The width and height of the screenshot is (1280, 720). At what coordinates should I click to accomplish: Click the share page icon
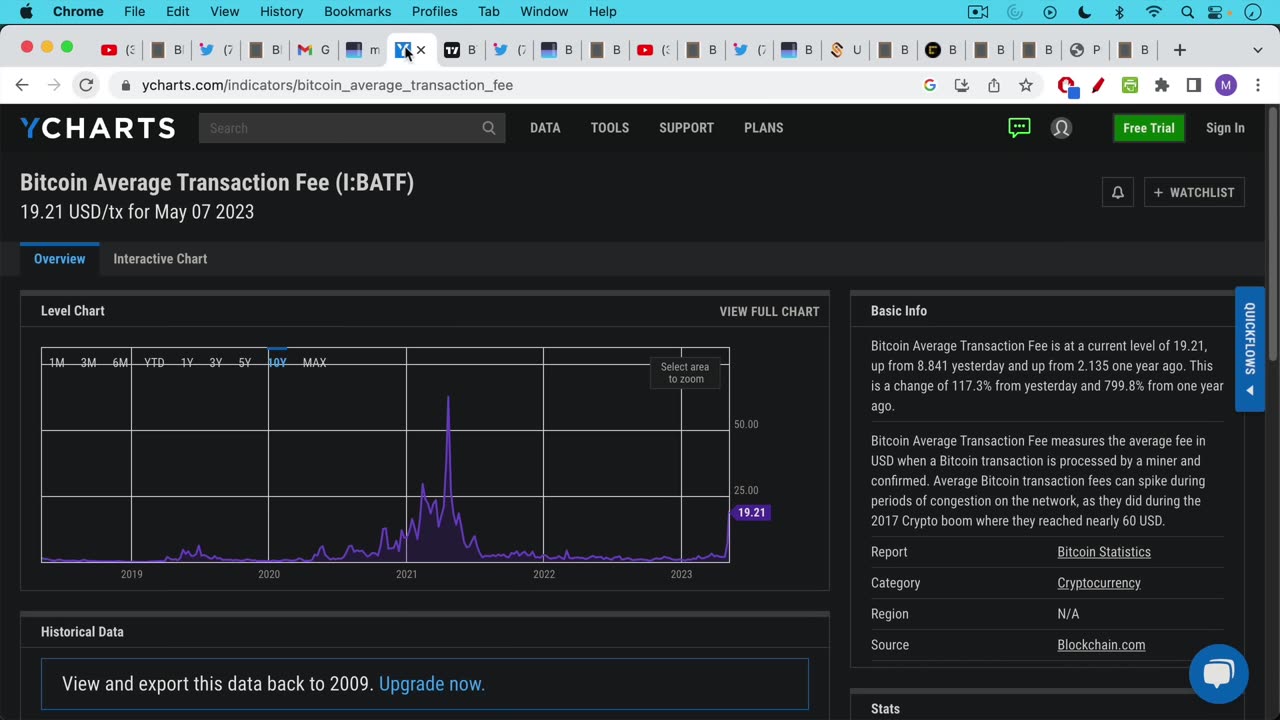click(x=994, y=85)
